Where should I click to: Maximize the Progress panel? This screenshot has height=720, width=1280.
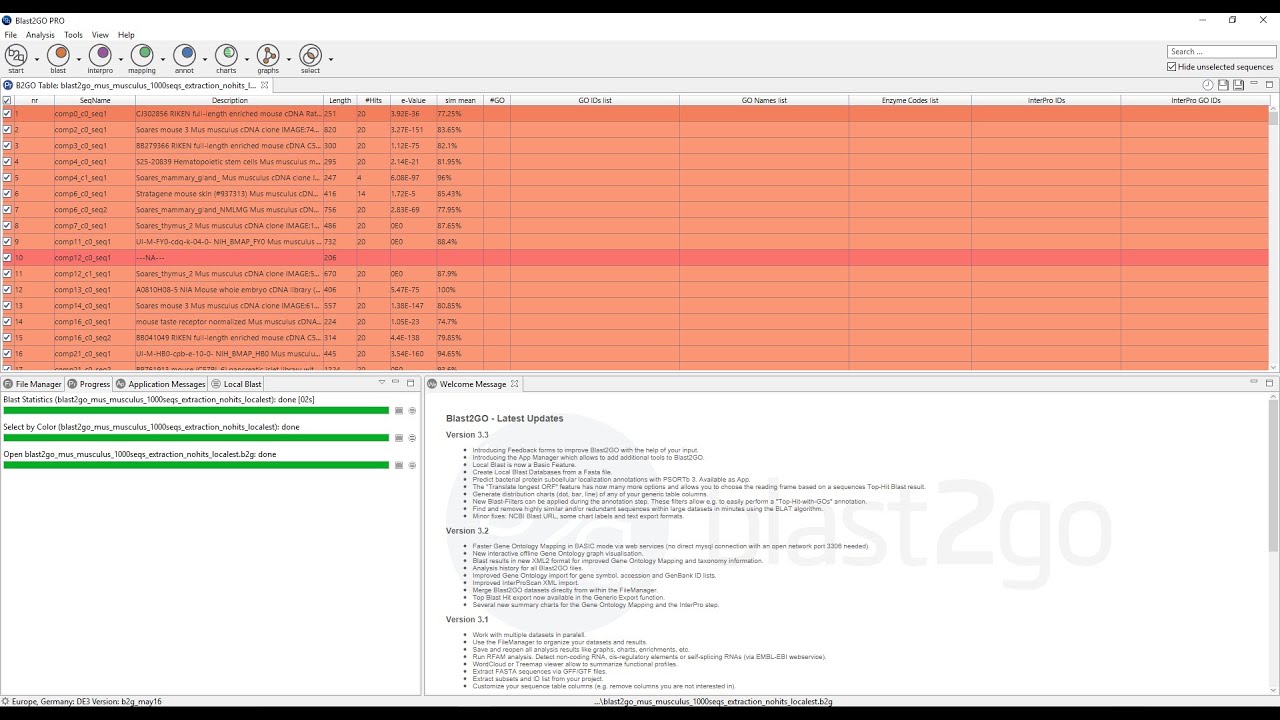[x=410, y=383]
